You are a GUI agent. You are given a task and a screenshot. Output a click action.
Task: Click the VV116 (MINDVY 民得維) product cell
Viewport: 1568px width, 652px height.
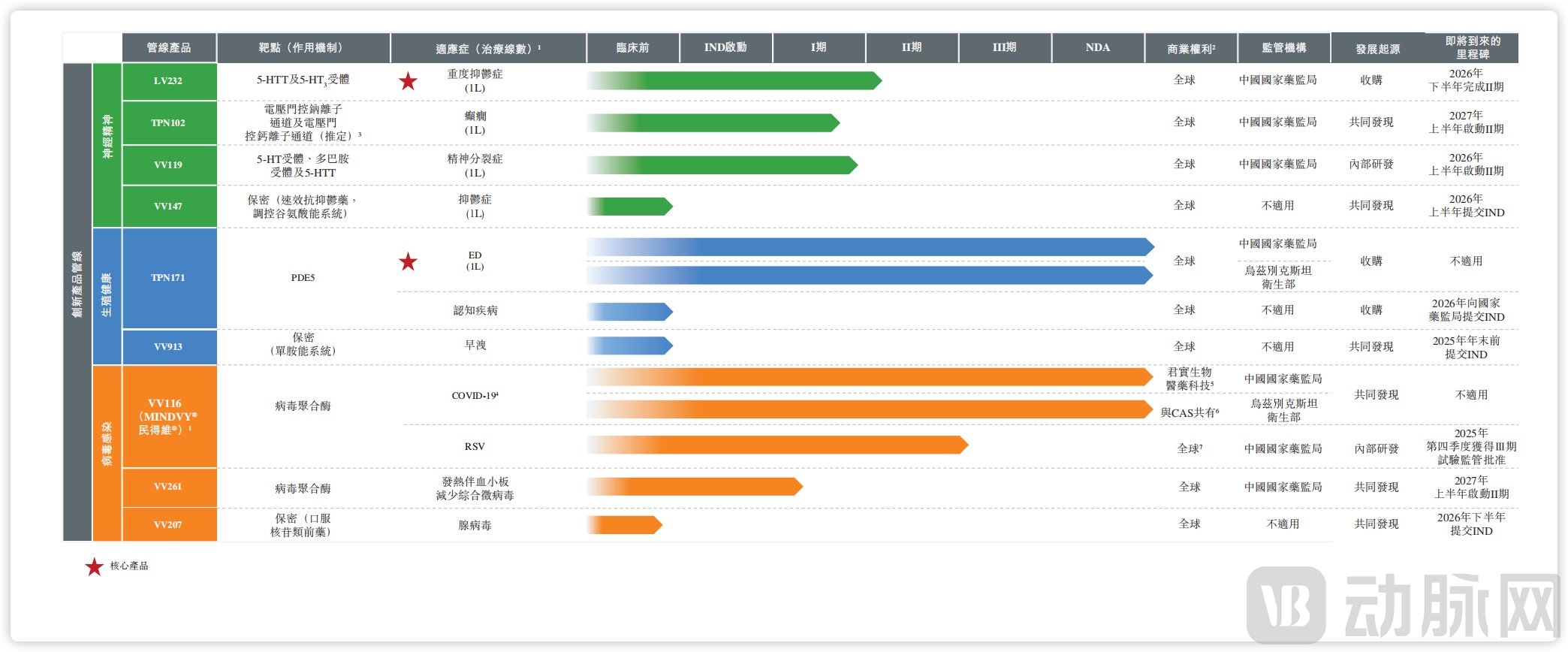tap(169, 417)
